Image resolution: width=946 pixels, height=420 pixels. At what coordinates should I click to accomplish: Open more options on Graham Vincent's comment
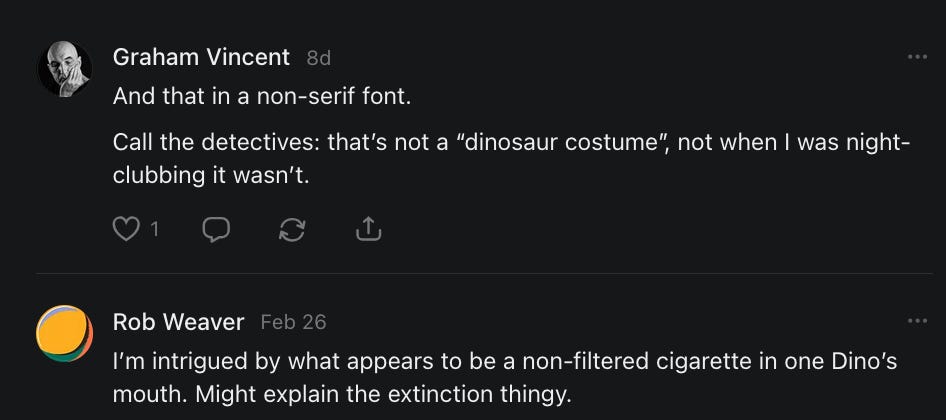point(917,57)
